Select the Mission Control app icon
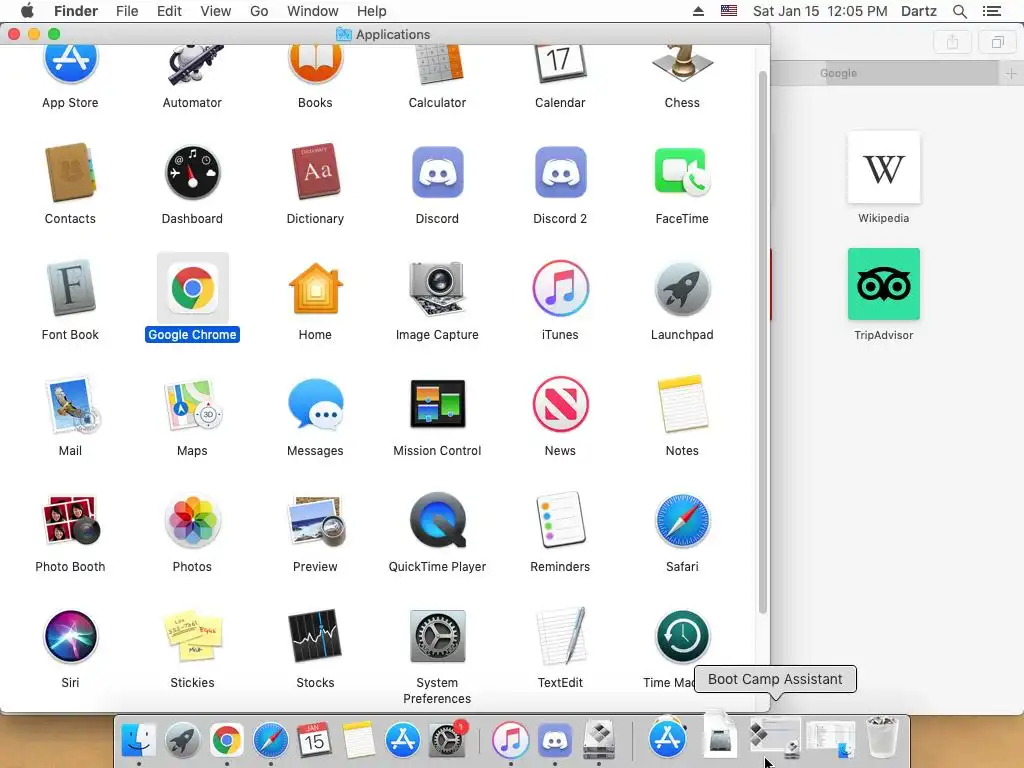 (x=438, y=404)
